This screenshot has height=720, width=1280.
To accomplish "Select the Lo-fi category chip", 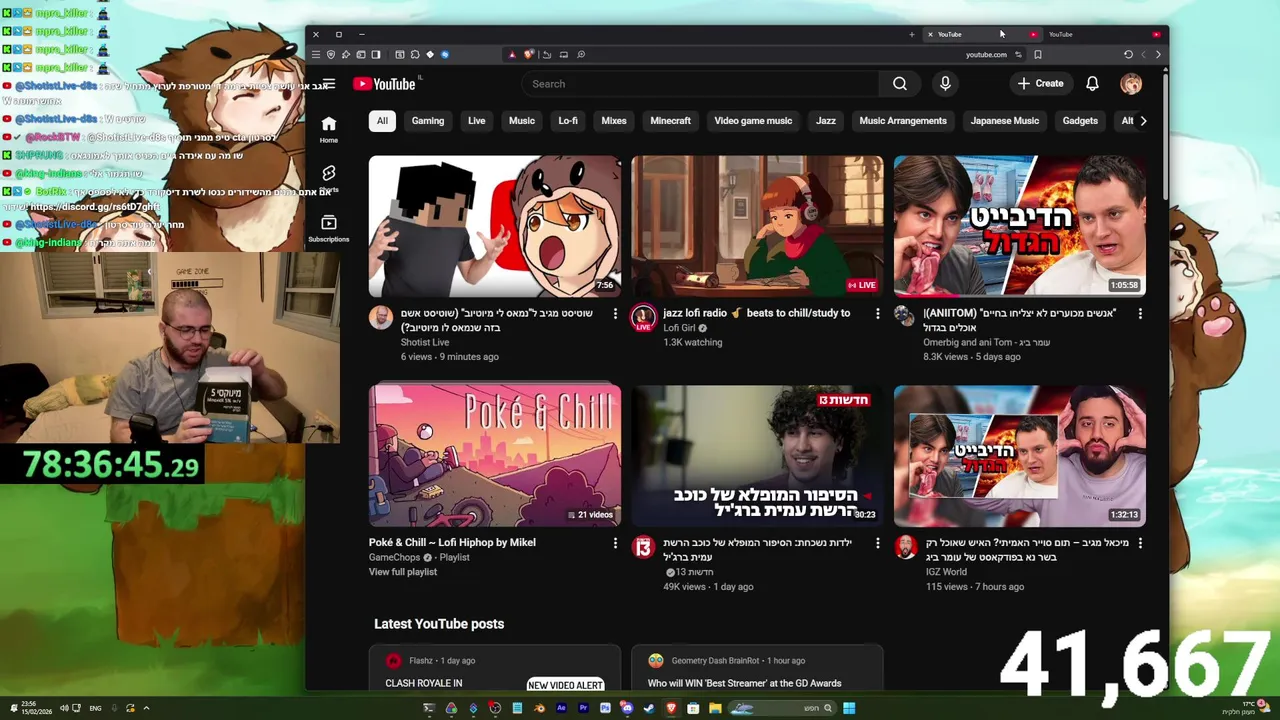I will click(x=568, y=121).
